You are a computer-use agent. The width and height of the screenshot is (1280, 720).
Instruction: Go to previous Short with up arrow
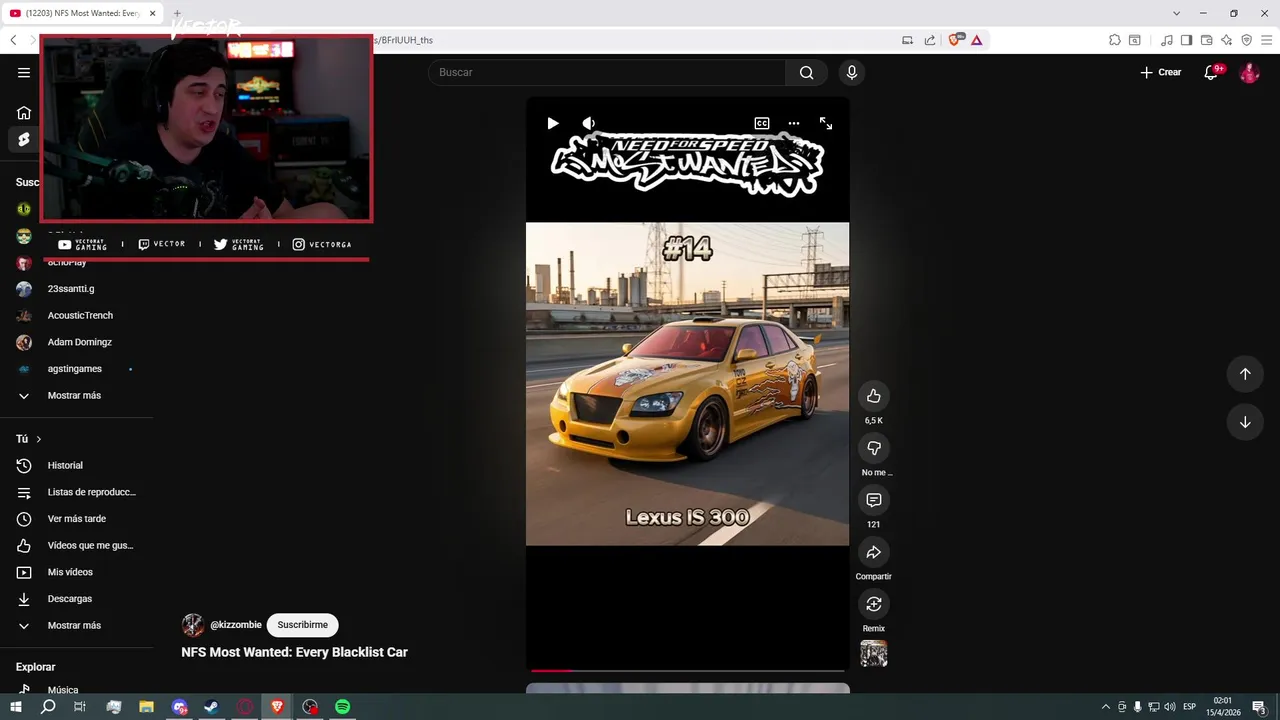pyautogui.click(x=1245, y=374)
